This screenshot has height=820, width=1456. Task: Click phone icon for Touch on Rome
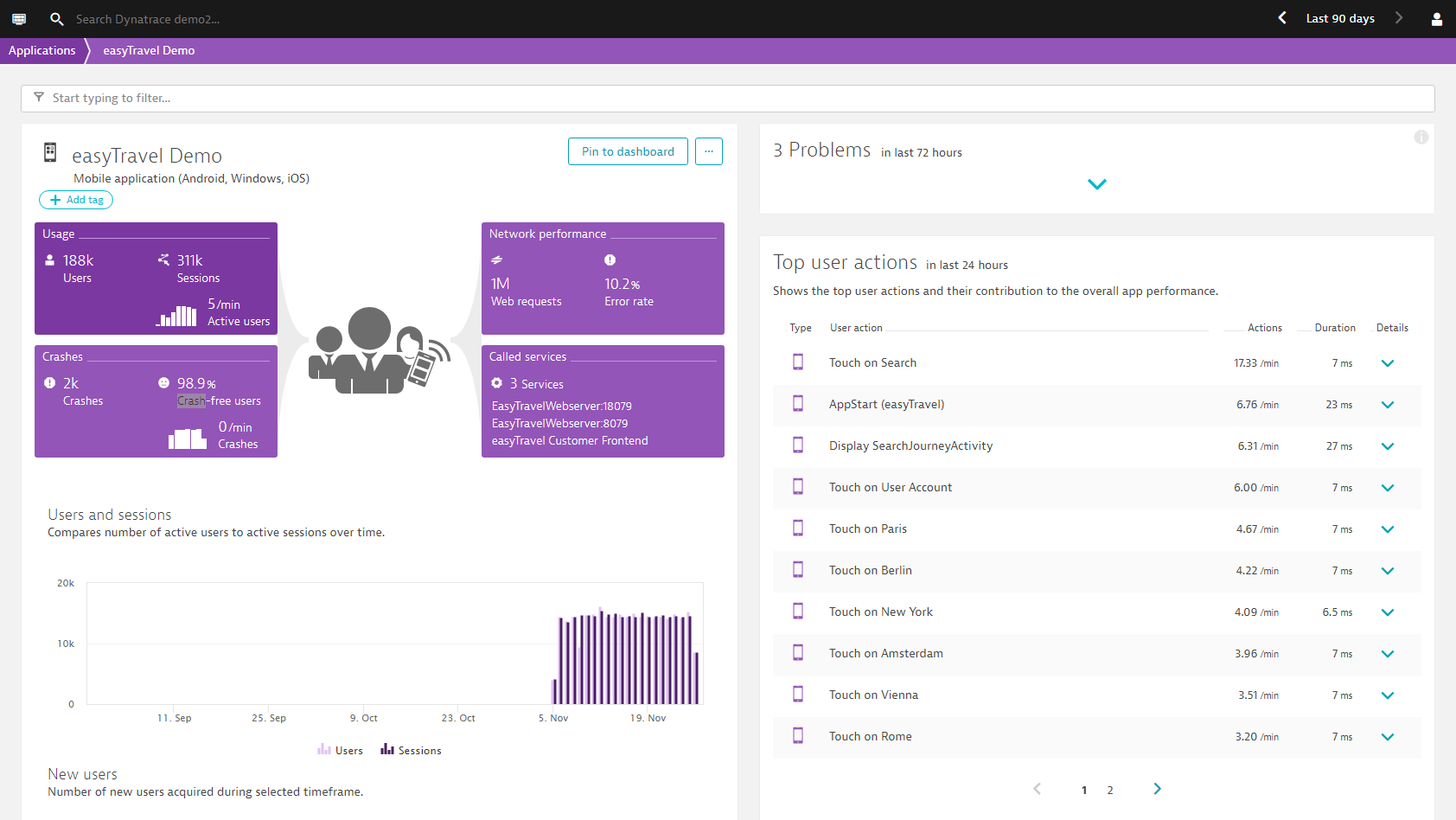(x=798, y=736)
